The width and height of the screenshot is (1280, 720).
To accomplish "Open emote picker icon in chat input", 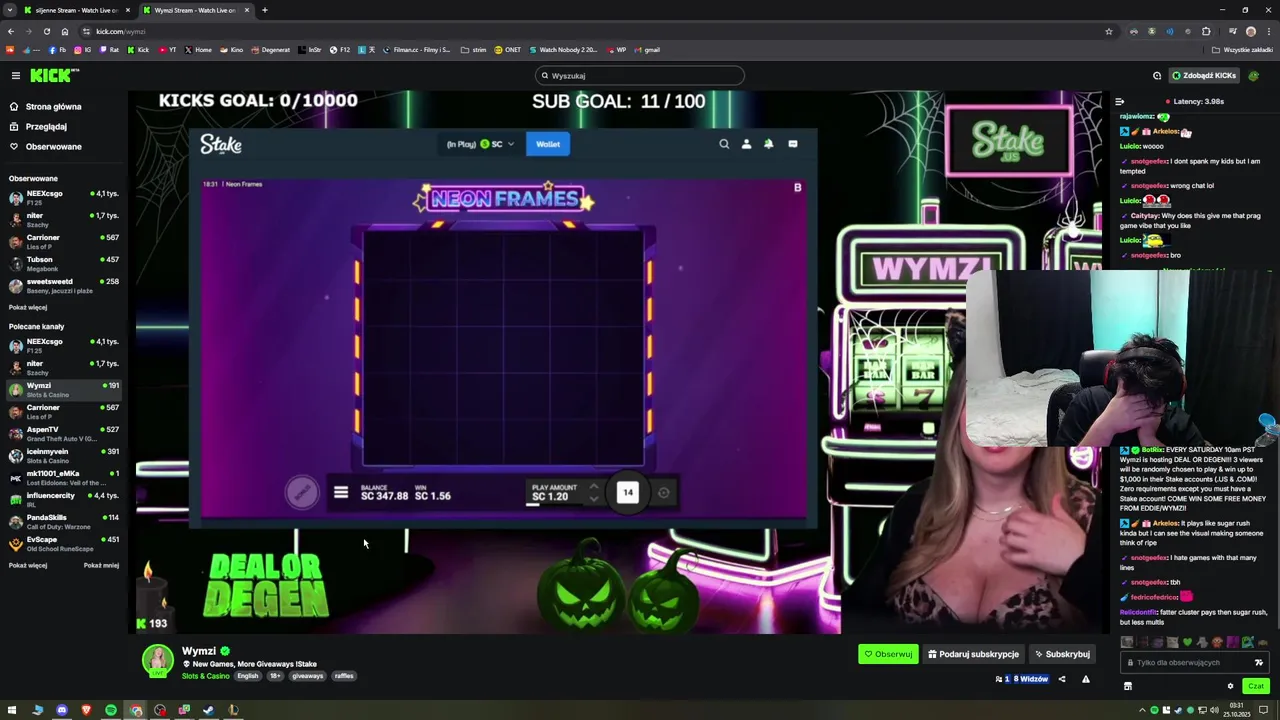I will [x=1259, y=663].
